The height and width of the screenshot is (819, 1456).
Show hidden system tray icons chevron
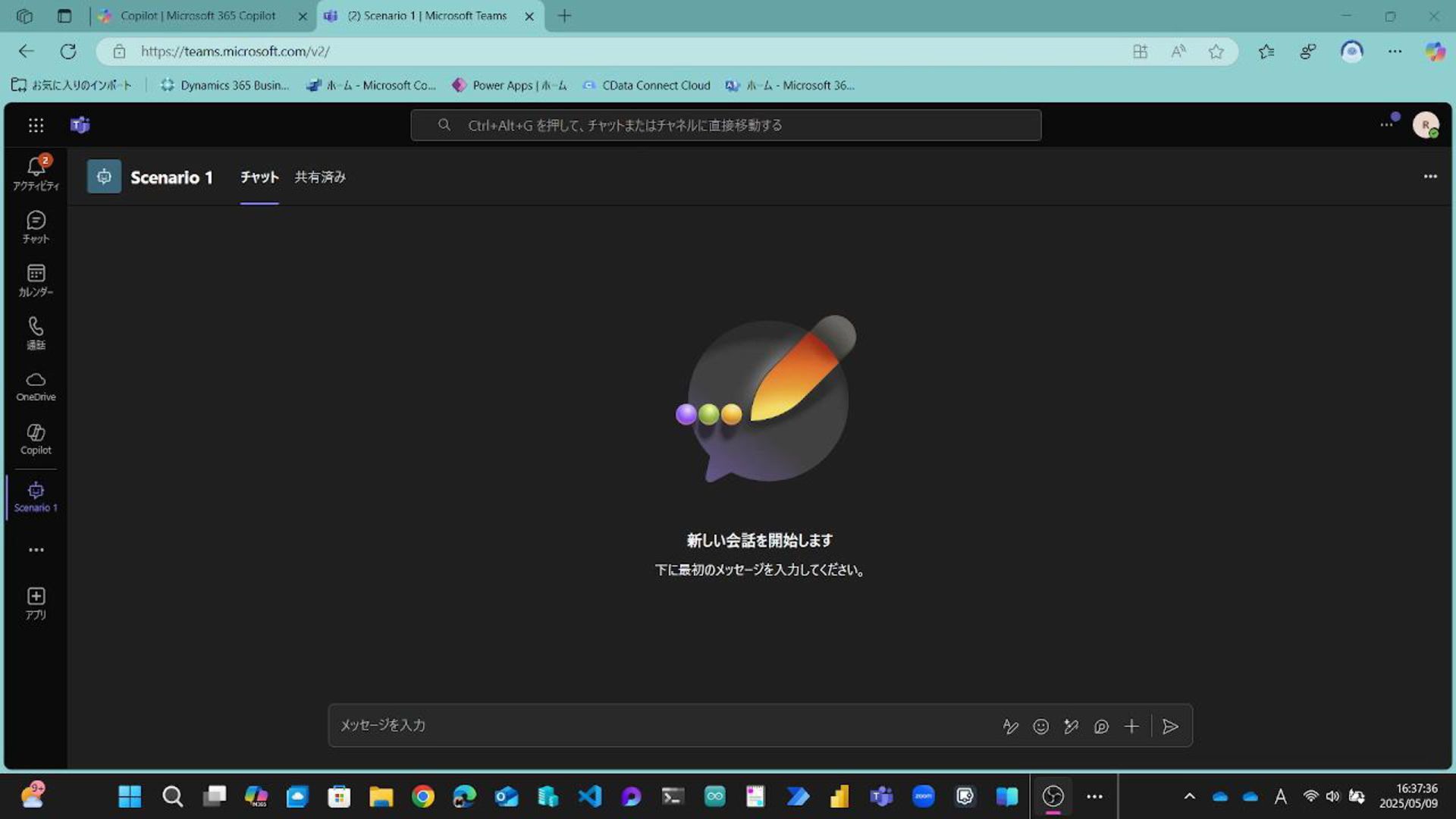pos(1189,796)
